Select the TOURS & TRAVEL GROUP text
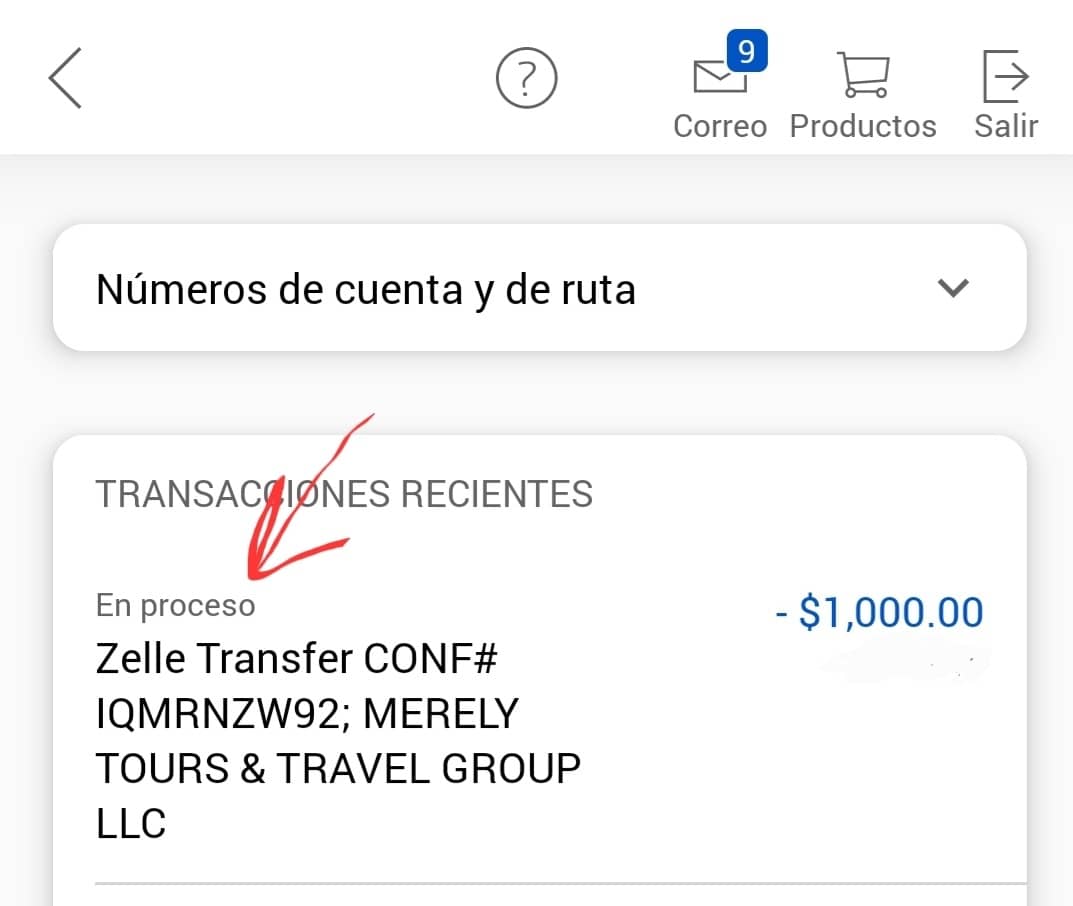 tap(338, 768)
